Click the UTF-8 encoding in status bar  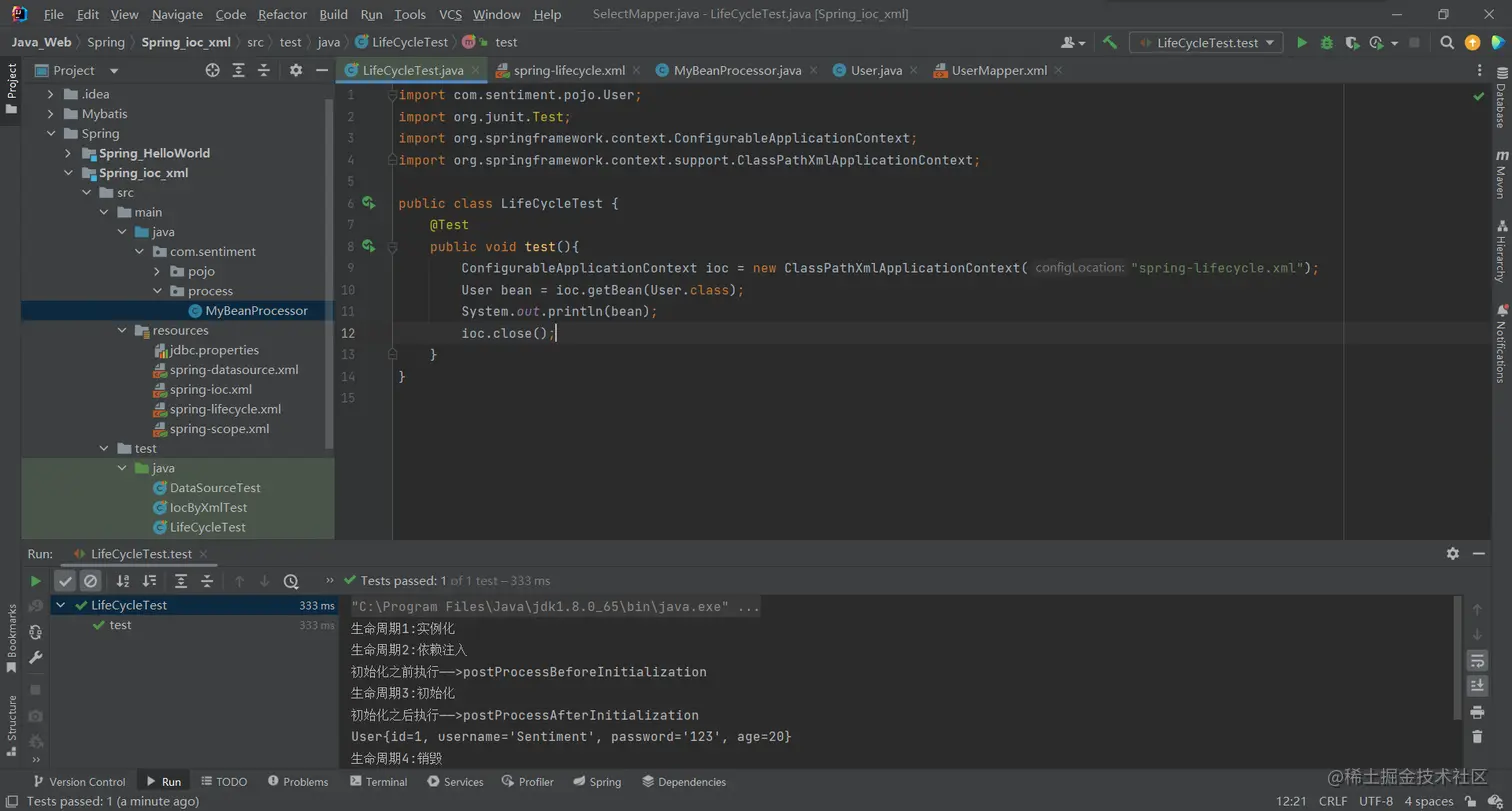1376,801
